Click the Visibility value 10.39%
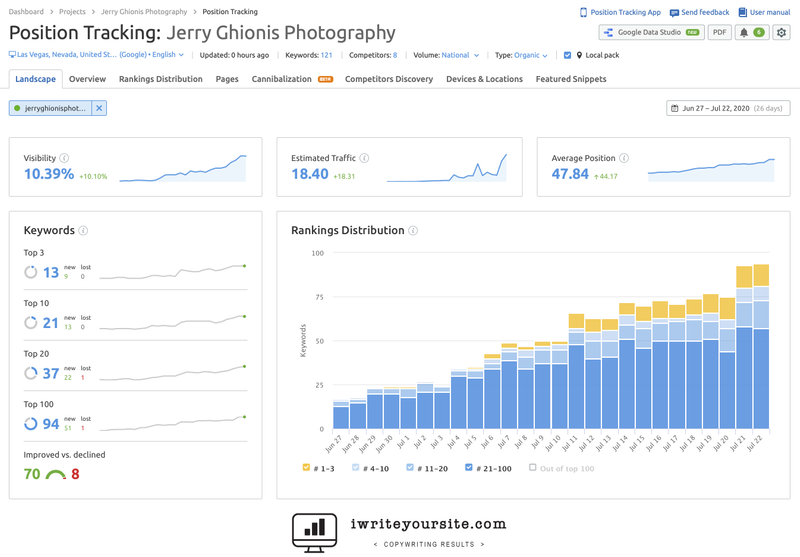This screenshot has width=800, height=557. (49, 174)
